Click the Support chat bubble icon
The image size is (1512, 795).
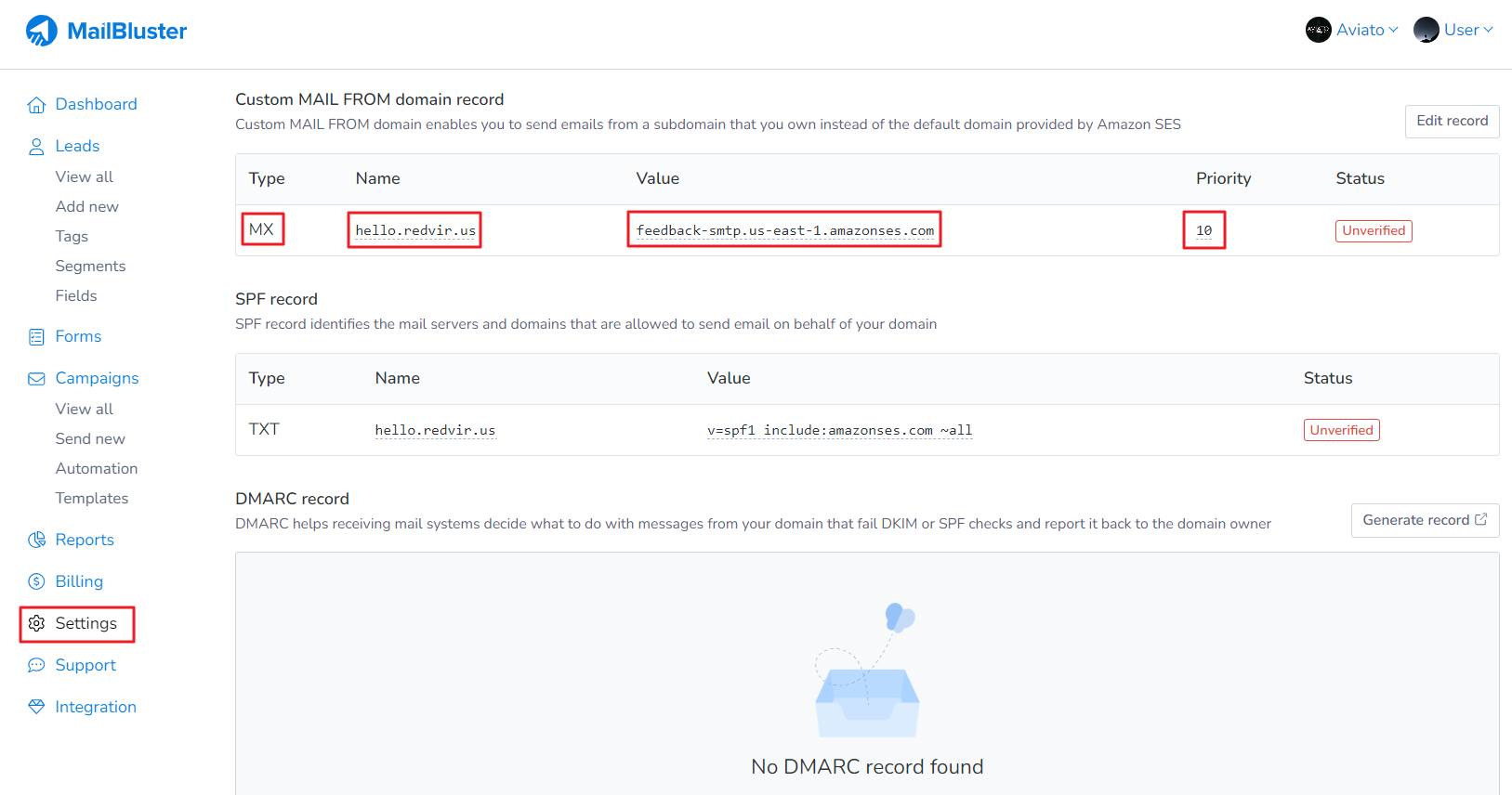coord(36,666)
